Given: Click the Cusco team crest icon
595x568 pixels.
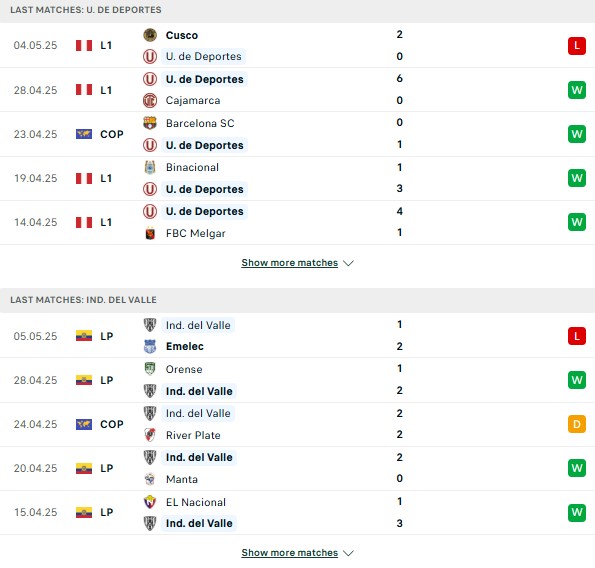Looking at the screenshot, I should 150,35.
